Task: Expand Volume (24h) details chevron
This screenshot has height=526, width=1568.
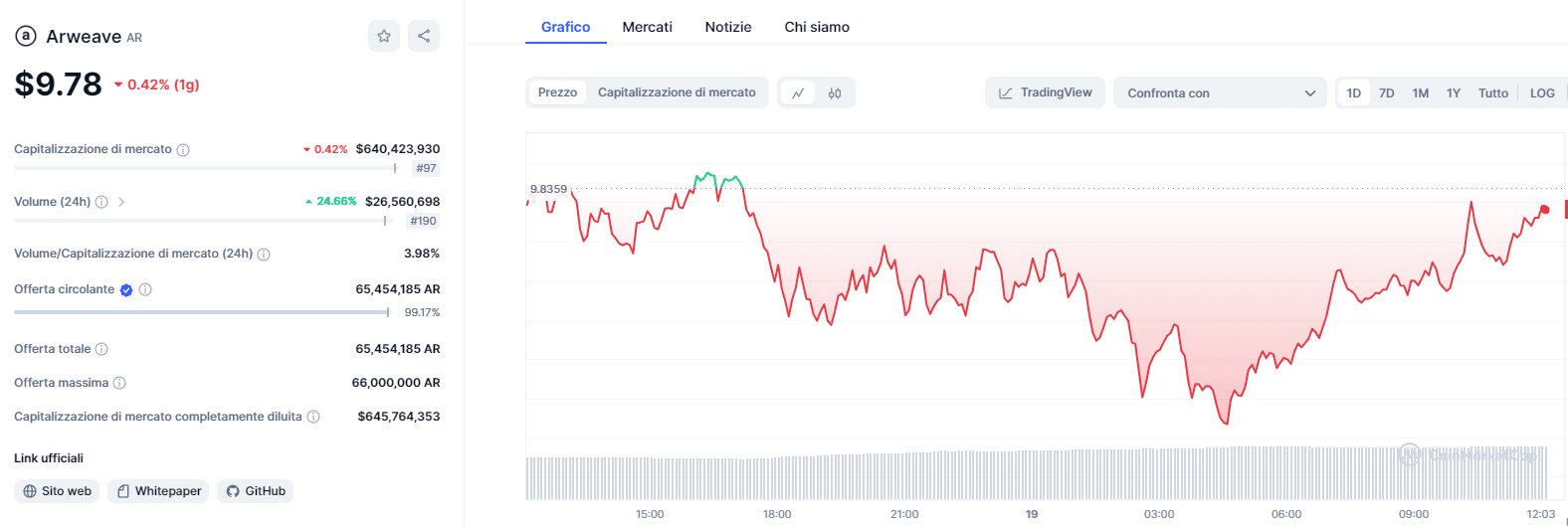Action: (x=121, y=202)
